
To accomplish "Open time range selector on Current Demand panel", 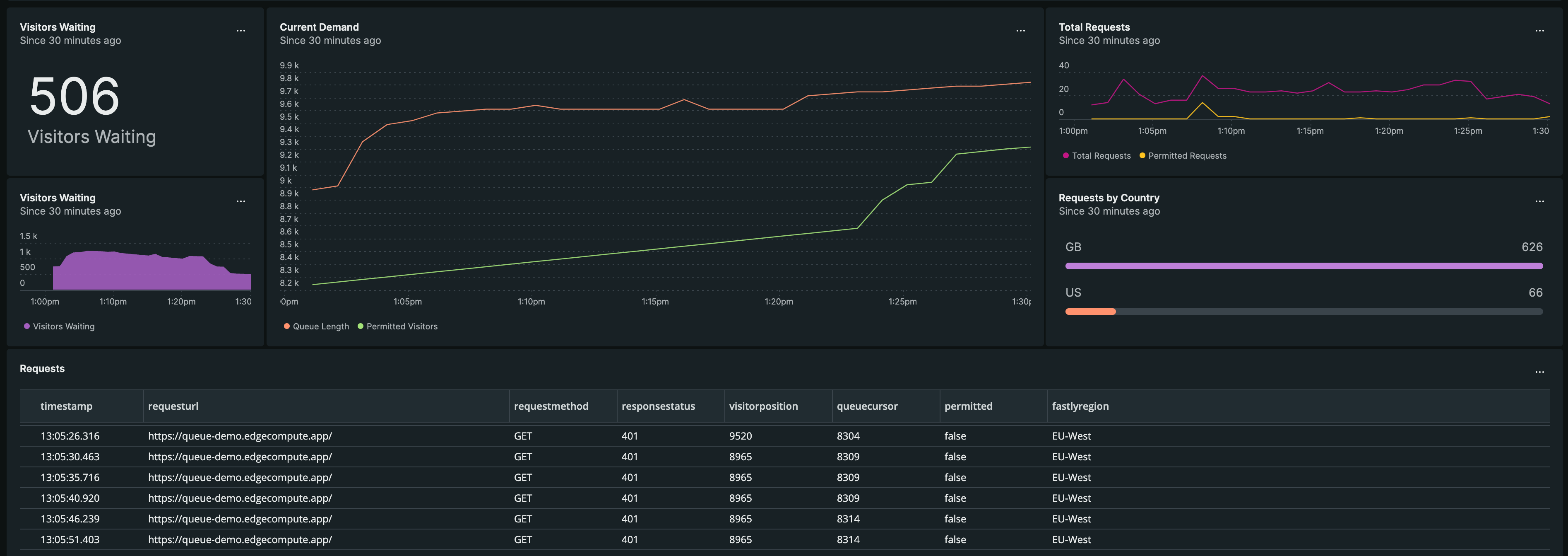I will (330, 40).
